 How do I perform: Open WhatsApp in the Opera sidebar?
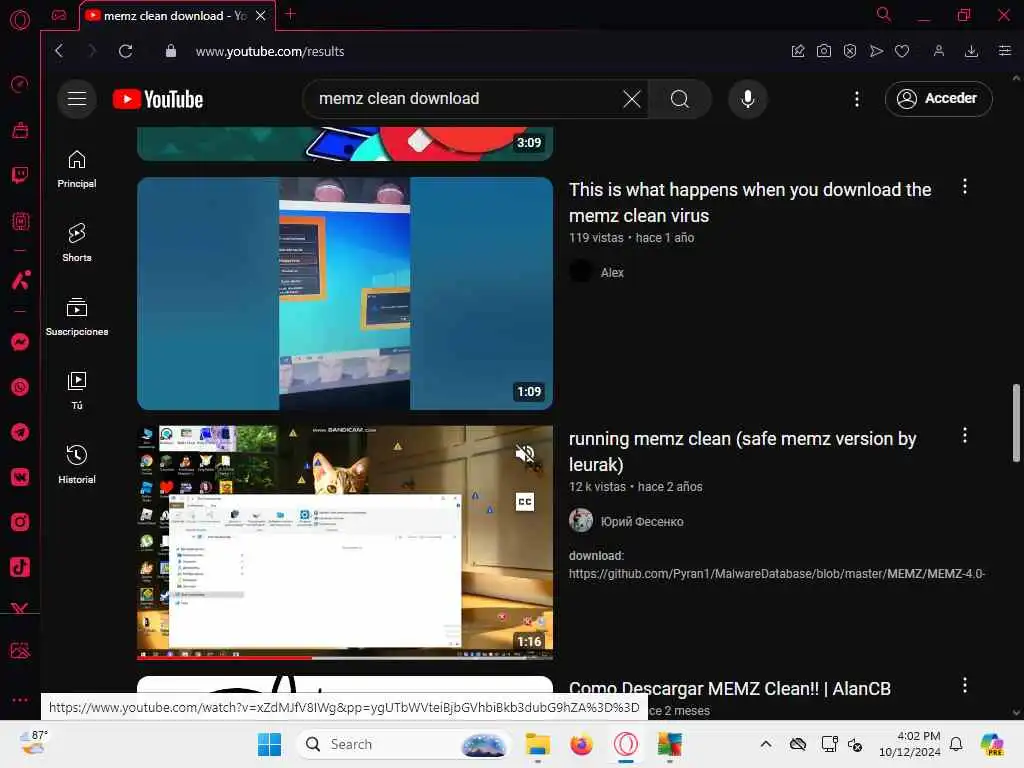20,387
